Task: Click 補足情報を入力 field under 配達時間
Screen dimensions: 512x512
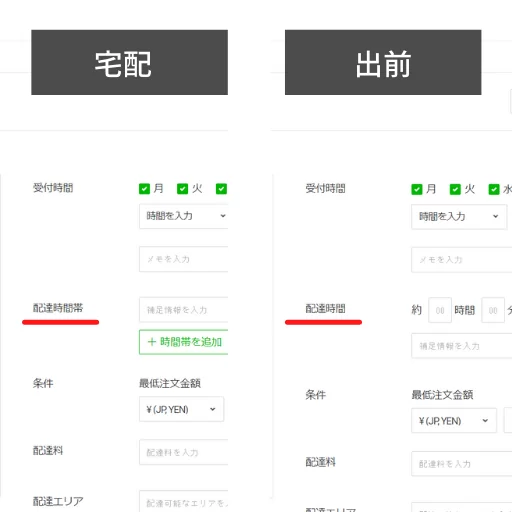Action: click(462, 346)
